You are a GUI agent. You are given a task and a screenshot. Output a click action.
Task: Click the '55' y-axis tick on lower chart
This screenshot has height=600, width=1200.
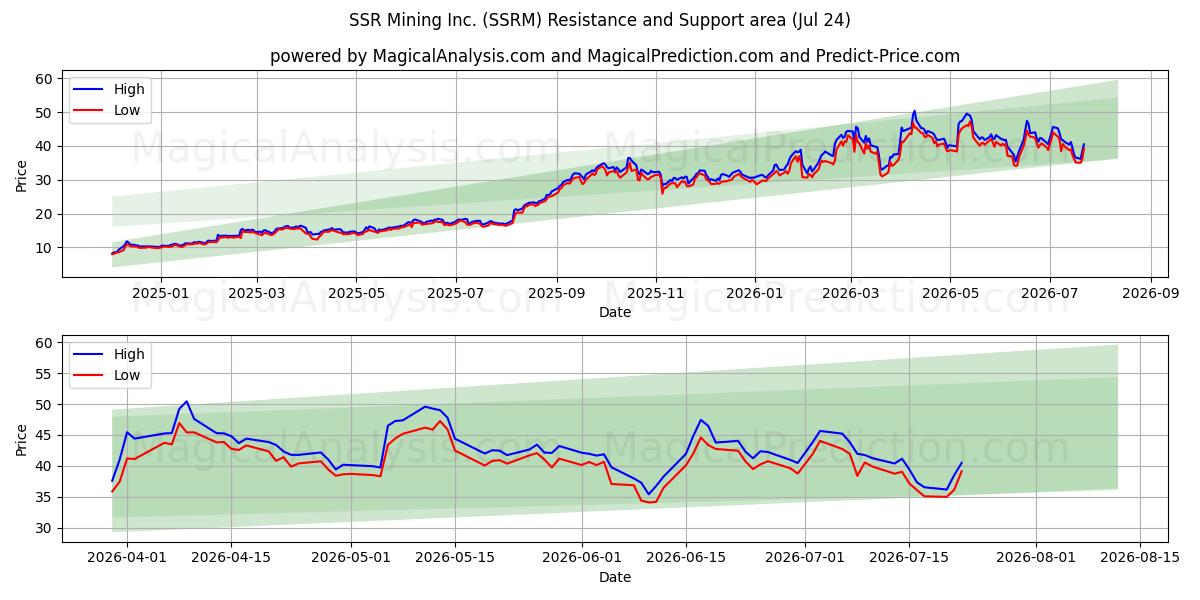43,374
